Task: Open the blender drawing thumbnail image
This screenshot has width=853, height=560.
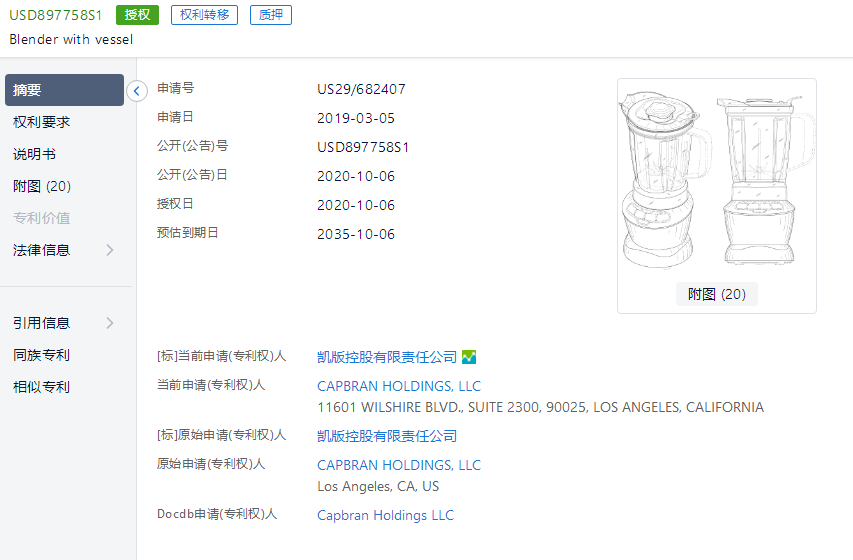Action: [717, 181]
